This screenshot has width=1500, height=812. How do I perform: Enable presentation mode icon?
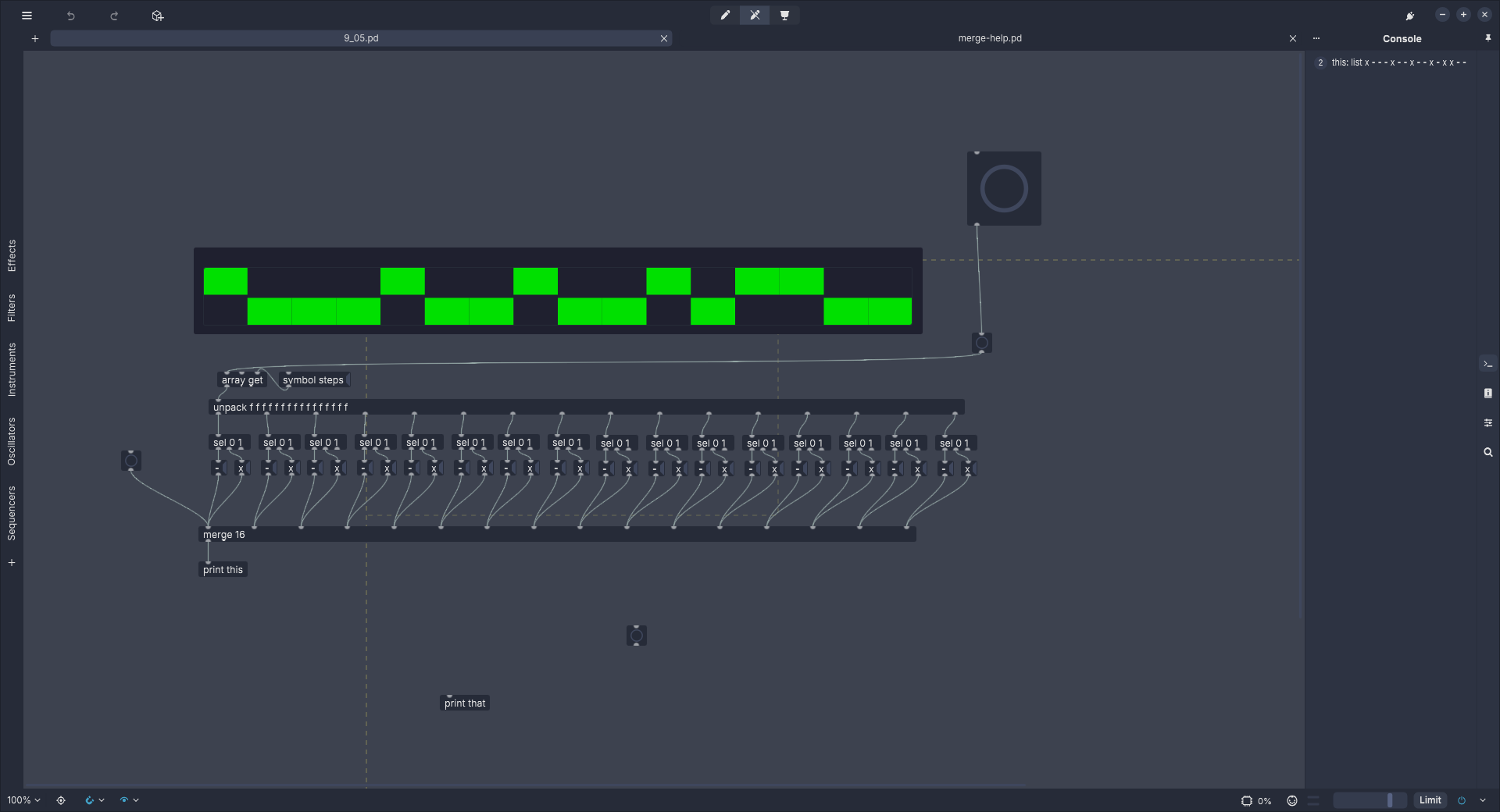(x=784, y=15)
